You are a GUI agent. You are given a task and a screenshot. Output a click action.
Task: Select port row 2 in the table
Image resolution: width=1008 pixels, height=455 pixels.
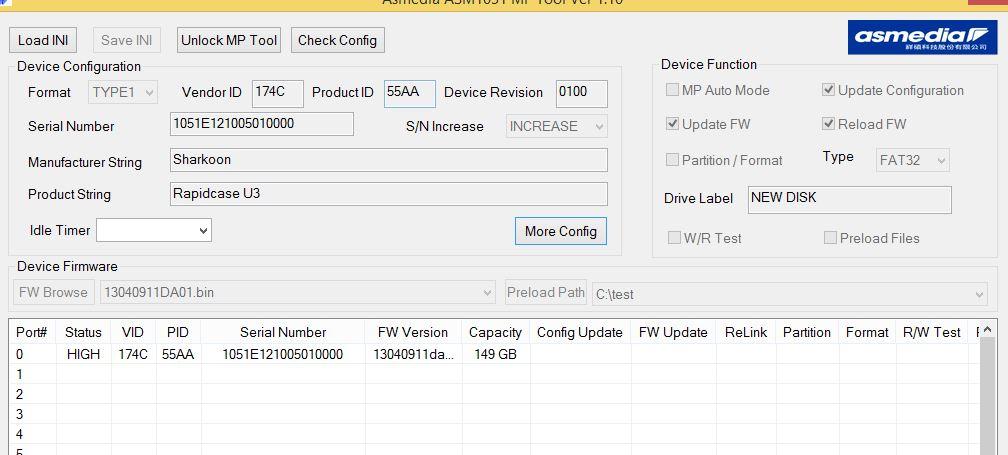[493, 394]
